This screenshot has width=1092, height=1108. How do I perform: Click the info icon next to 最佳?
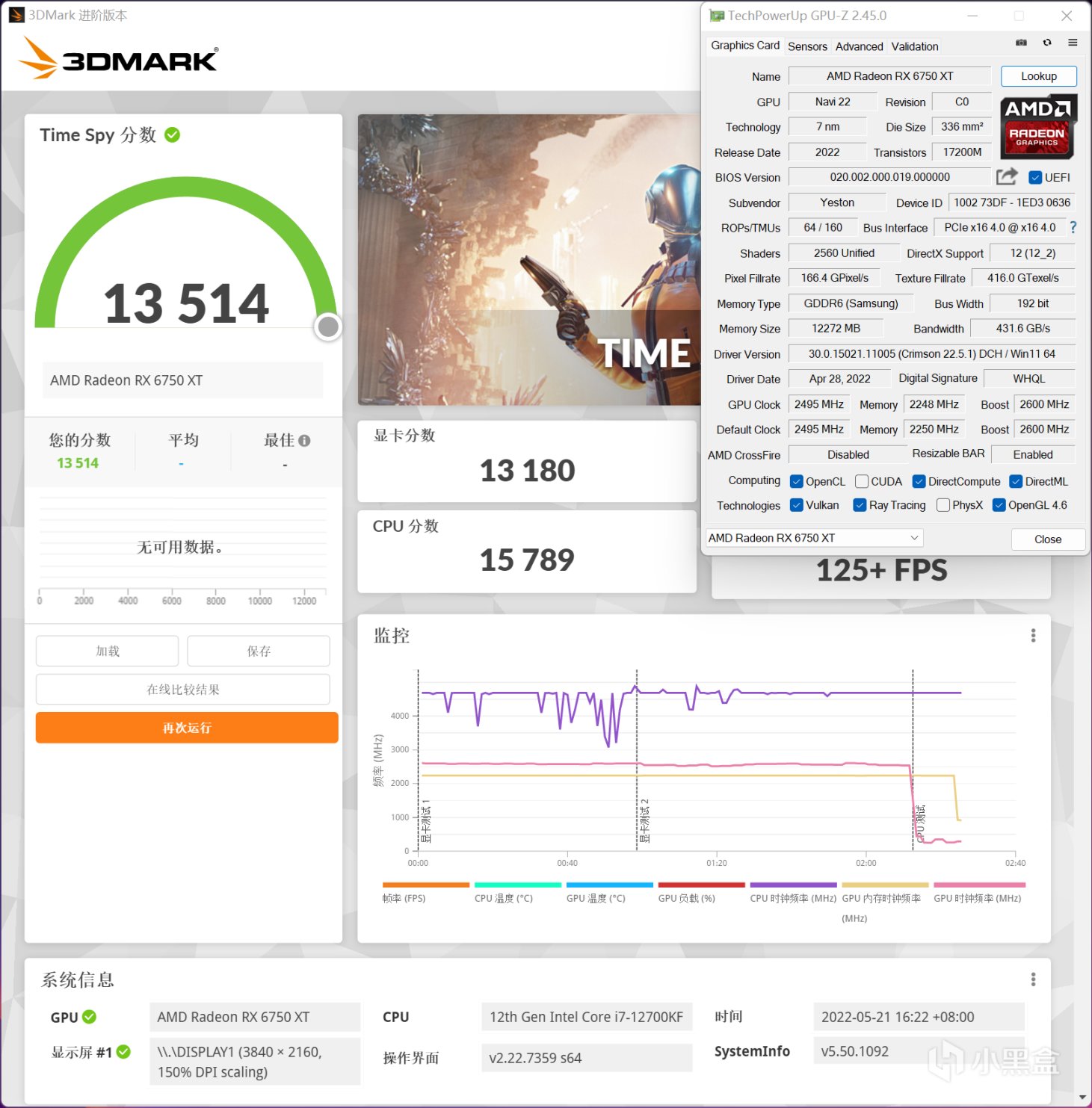[304, 441]
